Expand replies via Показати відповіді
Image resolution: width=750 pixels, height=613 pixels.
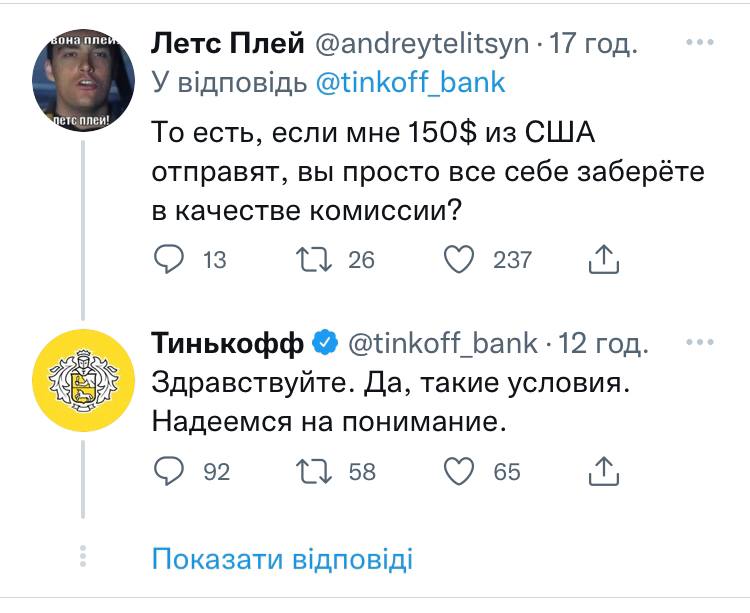click(281, 559)
